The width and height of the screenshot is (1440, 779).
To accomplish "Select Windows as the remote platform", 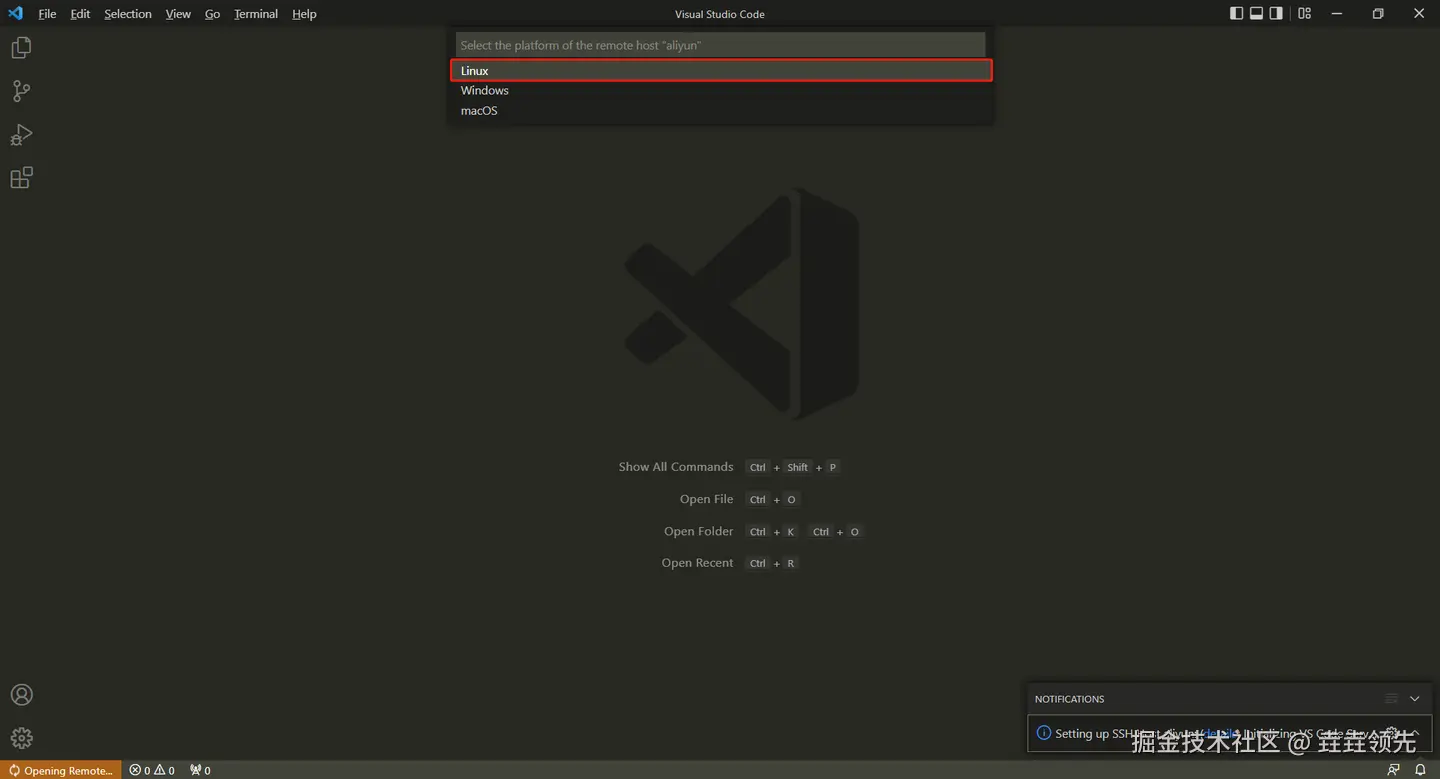I will coord(721,91).
